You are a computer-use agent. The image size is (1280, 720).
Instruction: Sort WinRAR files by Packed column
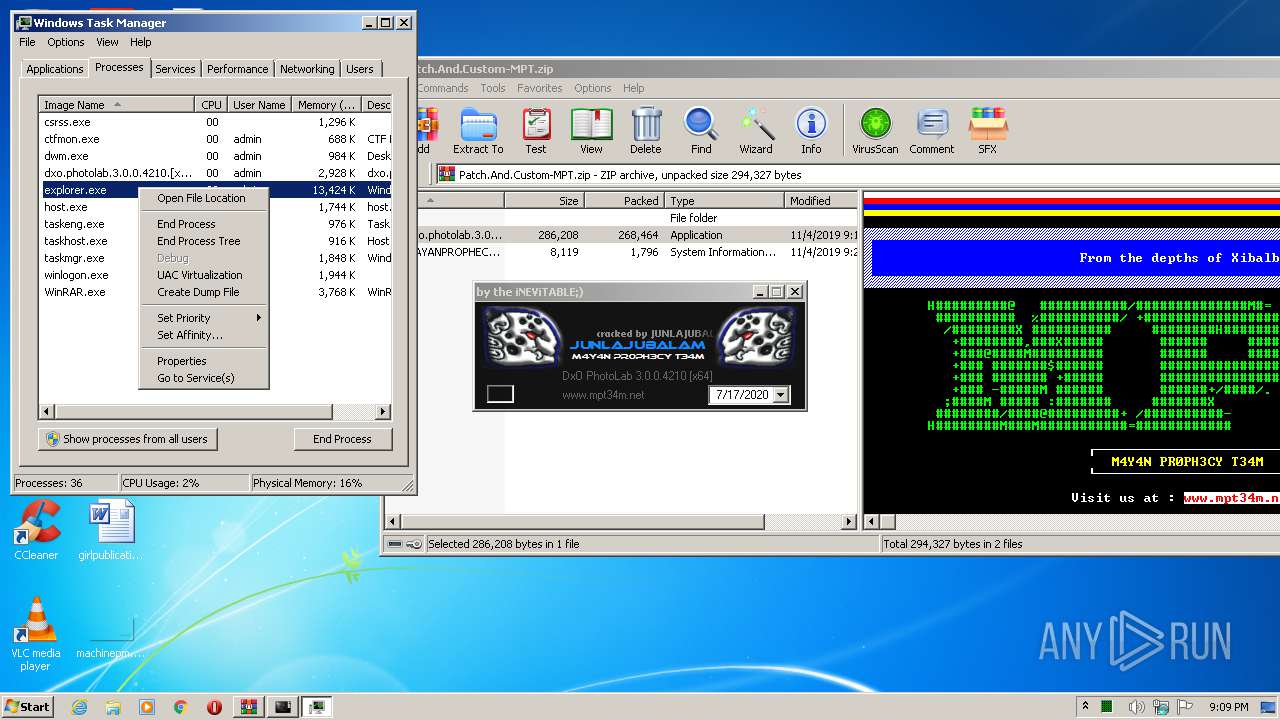tap(624, 201)
